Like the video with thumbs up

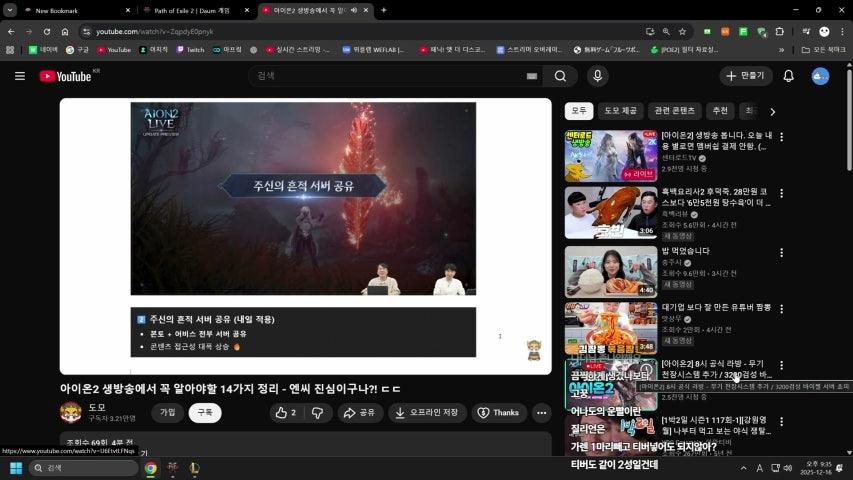click(x=286, y=412)
